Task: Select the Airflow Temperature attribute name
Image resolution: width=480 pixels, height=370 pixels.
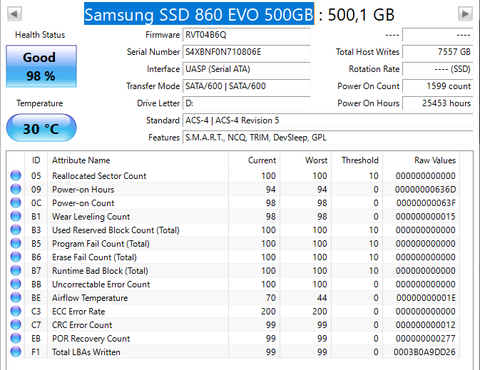Action: click(x=90, y=298)
